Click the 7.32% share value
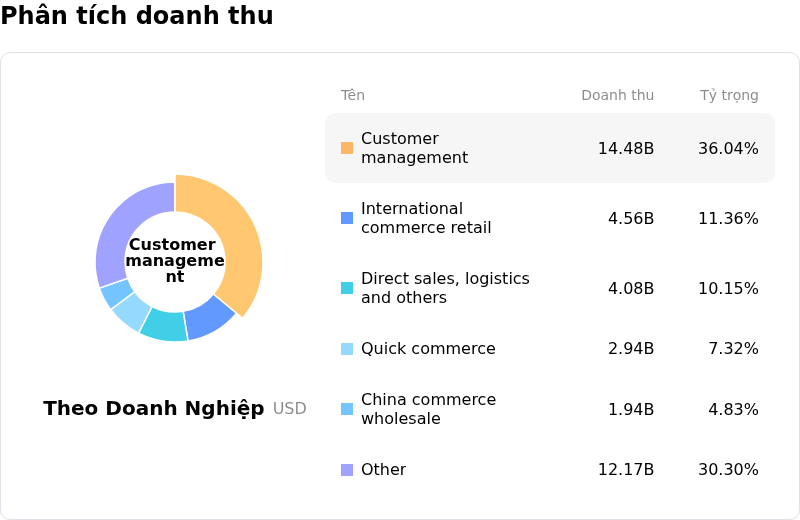800x520 pixels. [733, 349]
